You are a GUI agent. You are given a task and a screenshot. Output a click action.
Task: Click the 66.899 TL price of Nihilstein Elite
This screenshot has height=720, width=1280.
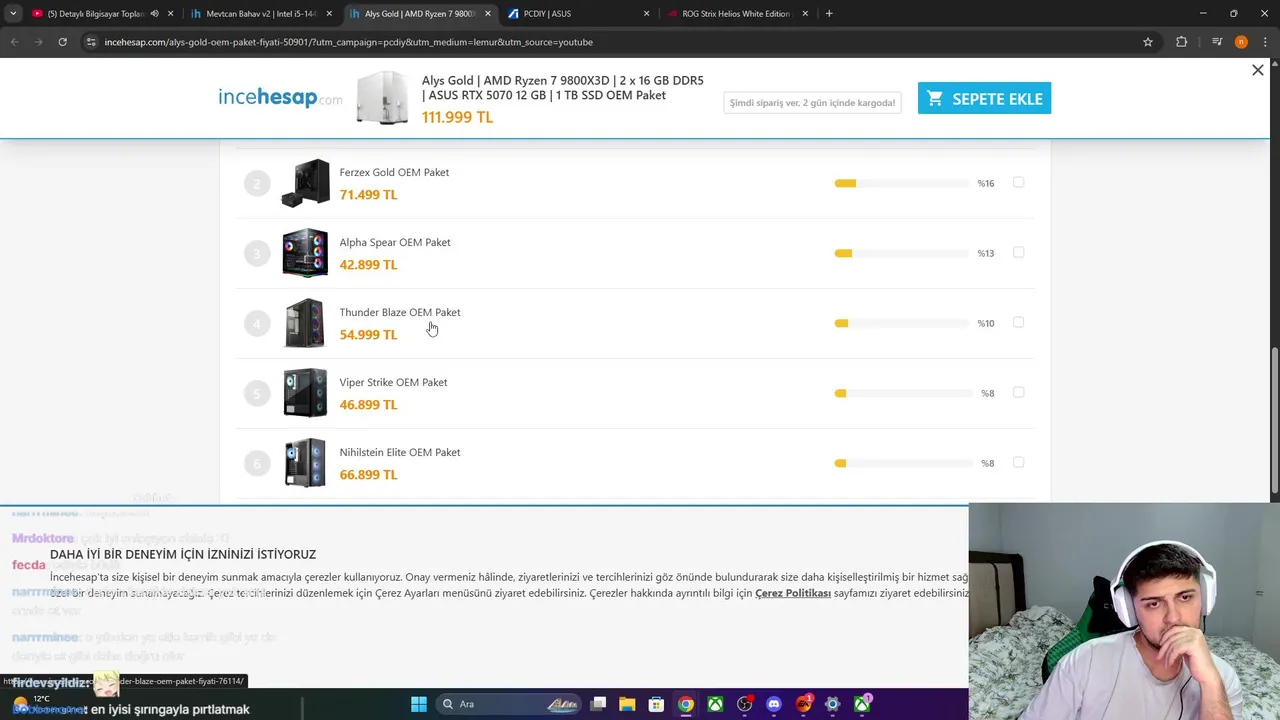tap(368, 475)
